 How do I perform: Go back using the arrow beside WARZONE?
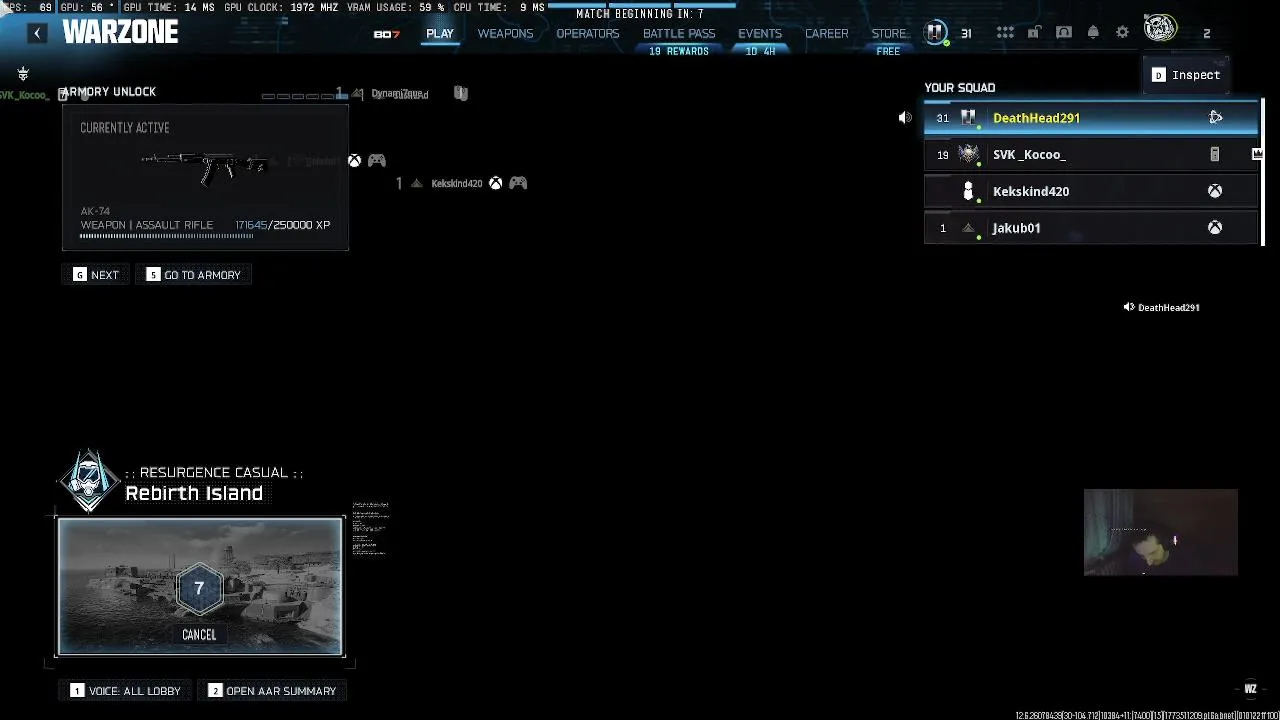click(x=37, y=33)
